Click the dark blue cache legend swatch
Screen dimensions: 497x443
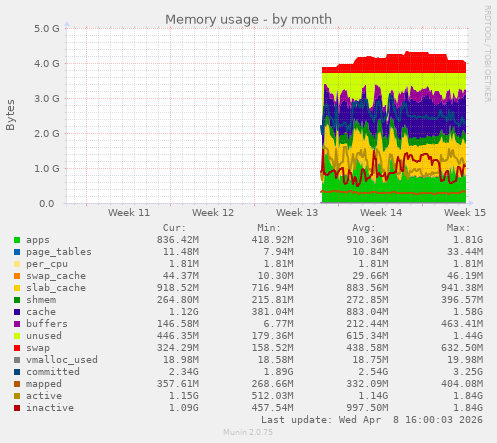[17, 312]
